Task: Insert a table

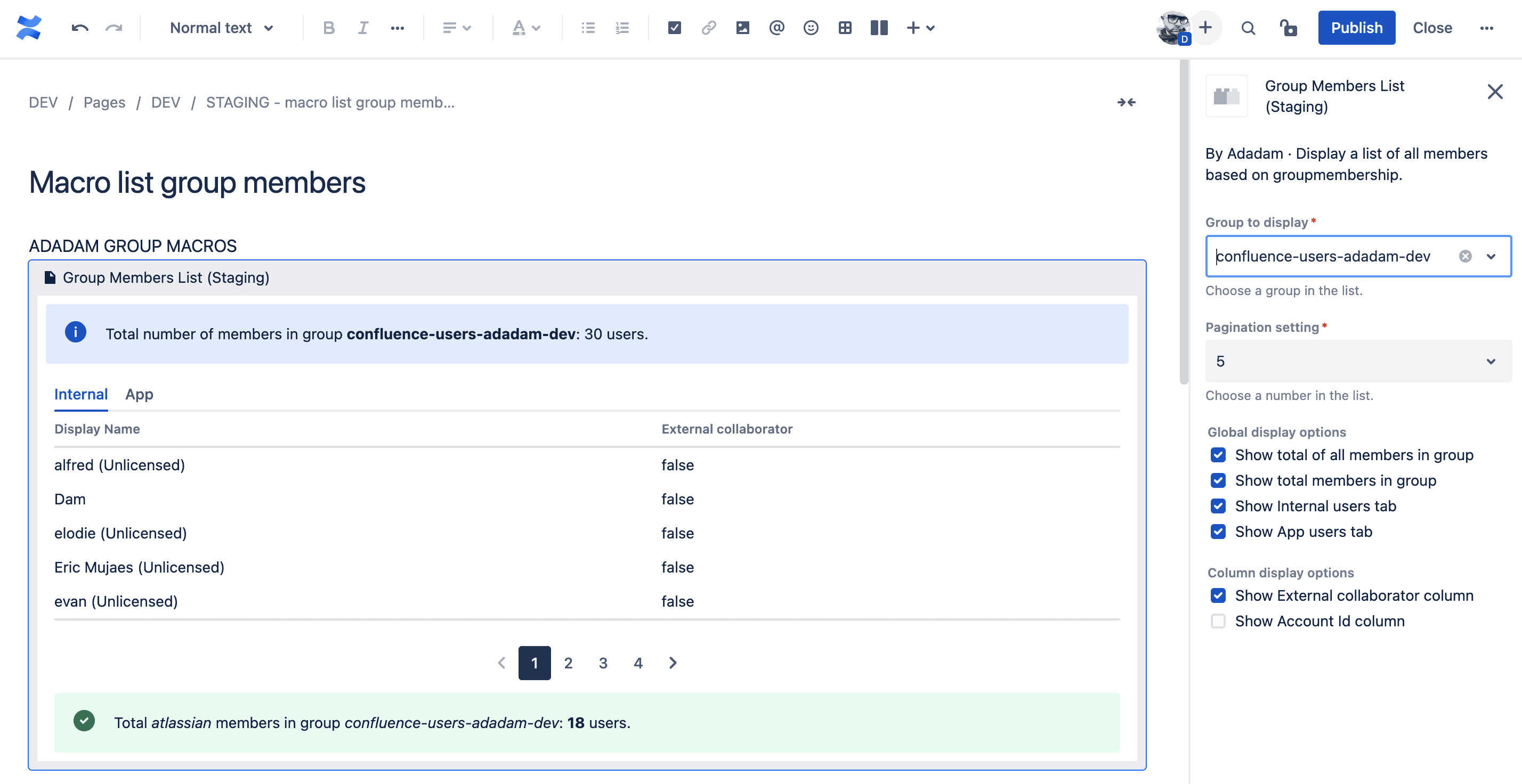Action: [845, 28]
